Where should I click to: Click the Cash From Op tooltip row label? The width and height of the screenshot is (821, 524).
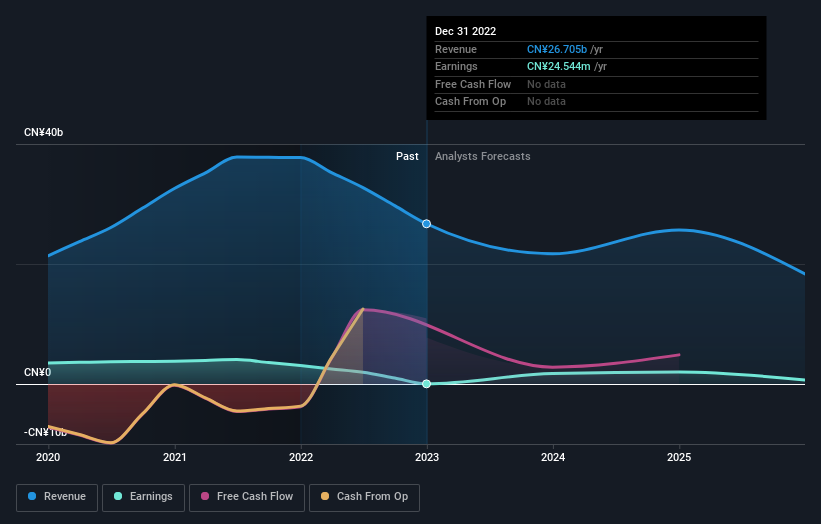coord(470,102)
